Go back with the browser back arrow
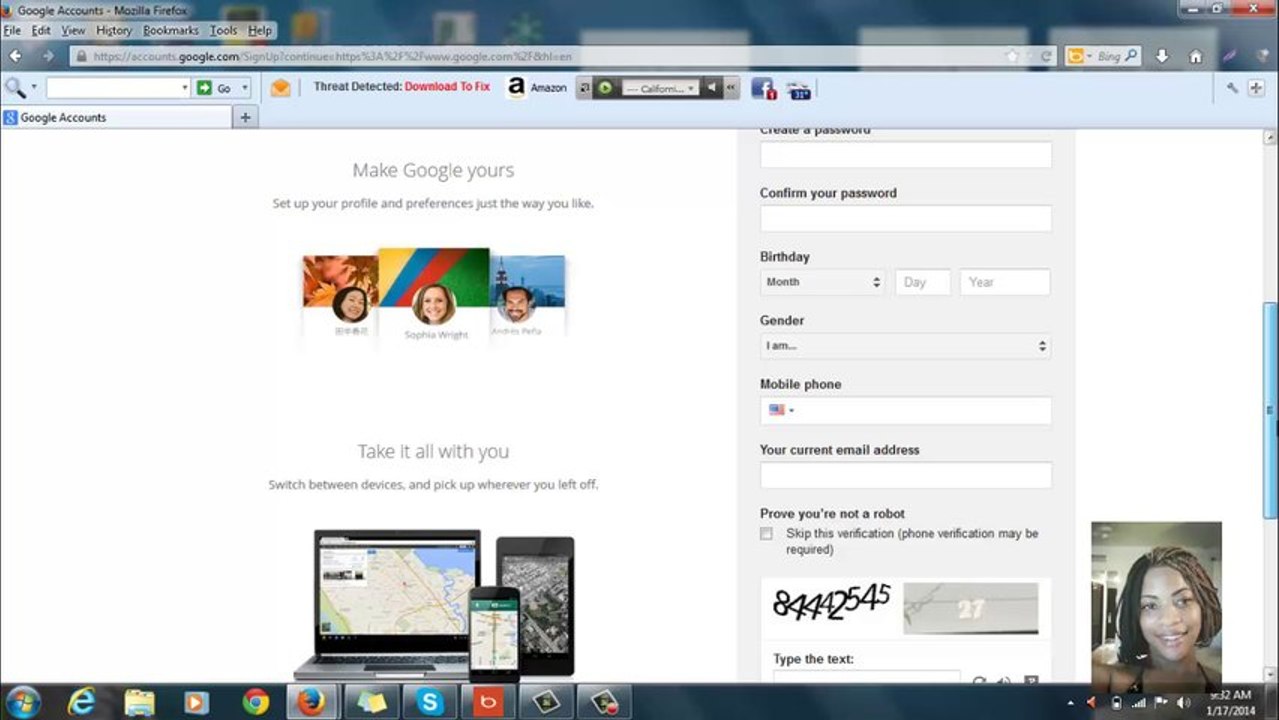 [x=16, y=56]
